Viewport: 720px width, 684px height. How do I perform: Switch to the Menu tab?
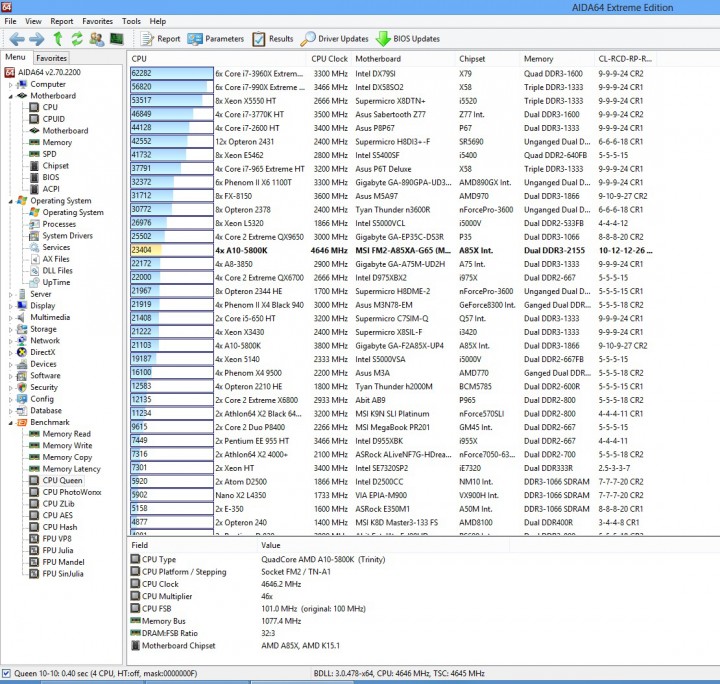click(x=15, y=57)
